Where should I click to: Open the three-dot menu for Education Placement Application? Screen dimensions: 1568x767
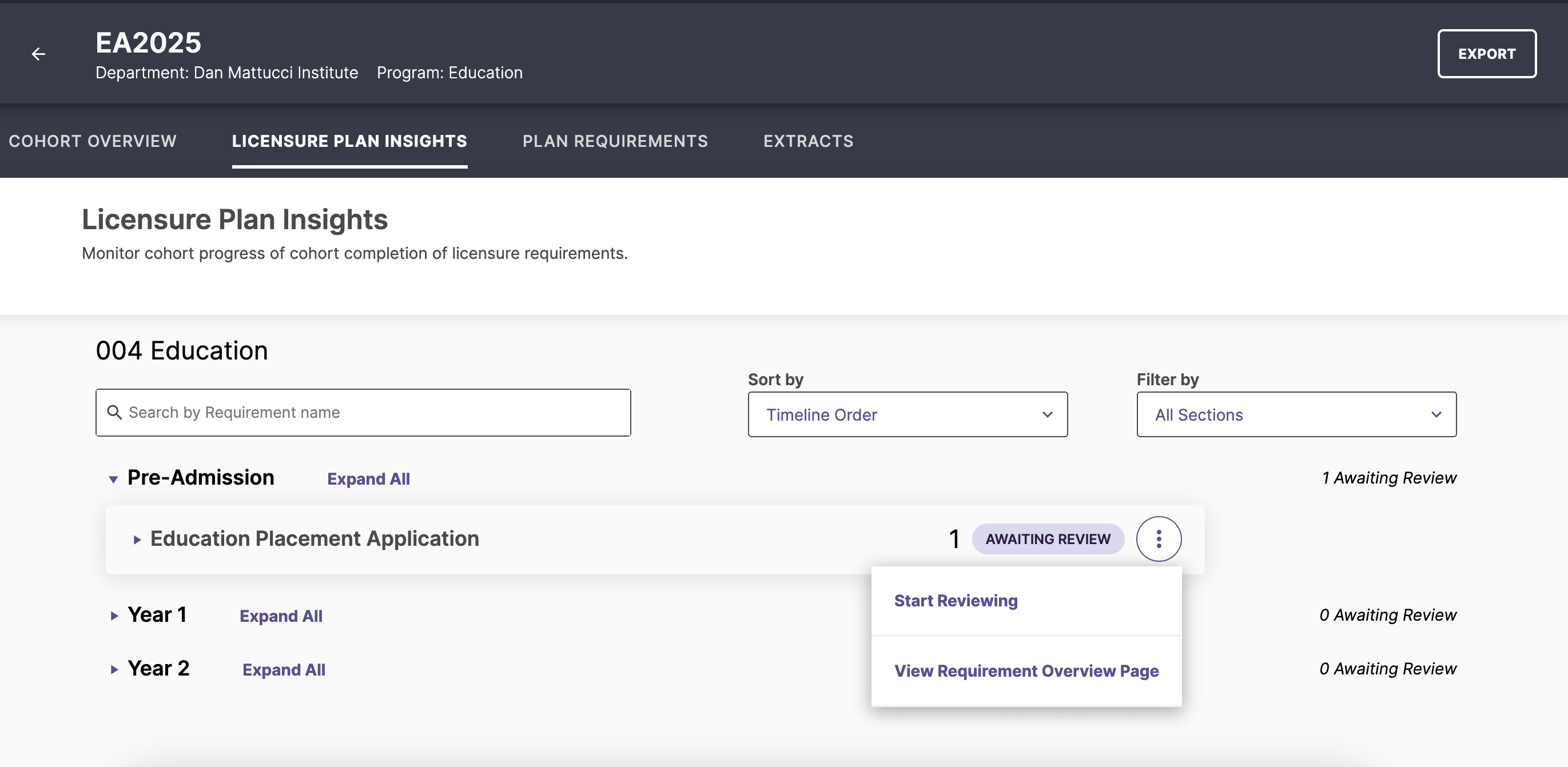[x=1159, y=539]
